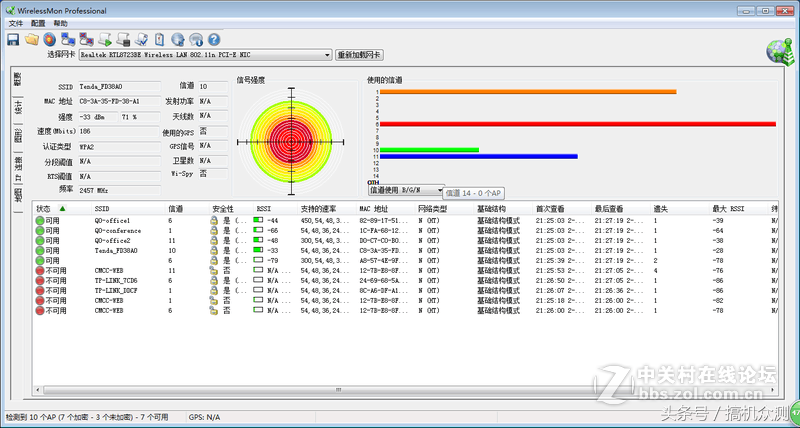Select the TP-LINK_DDCF SSID text
800x428 pixels.
[116, 291]
